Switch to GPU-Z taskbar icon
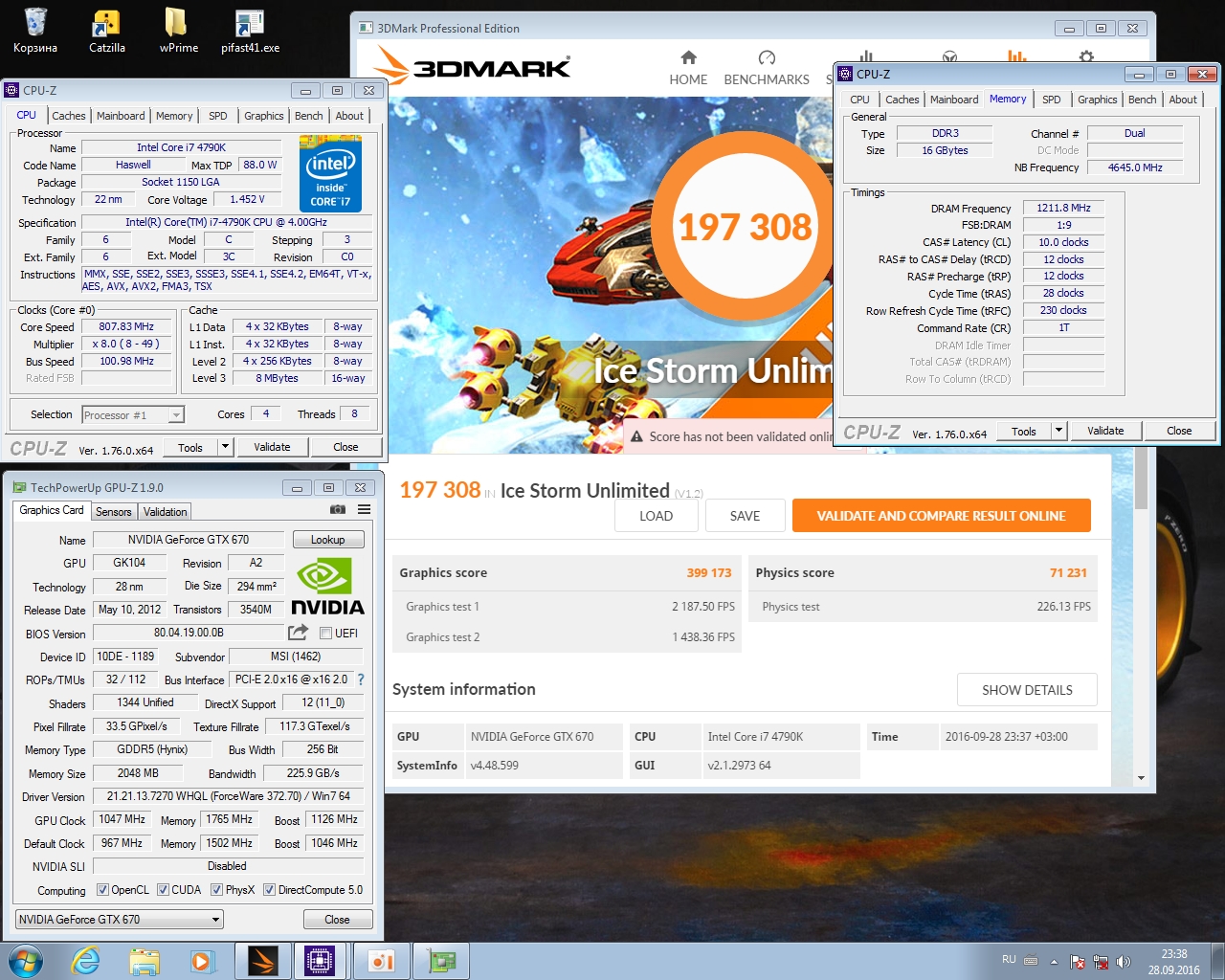Screen dimensions: 1225x980 pyautogui.click(x=441, y=961)
